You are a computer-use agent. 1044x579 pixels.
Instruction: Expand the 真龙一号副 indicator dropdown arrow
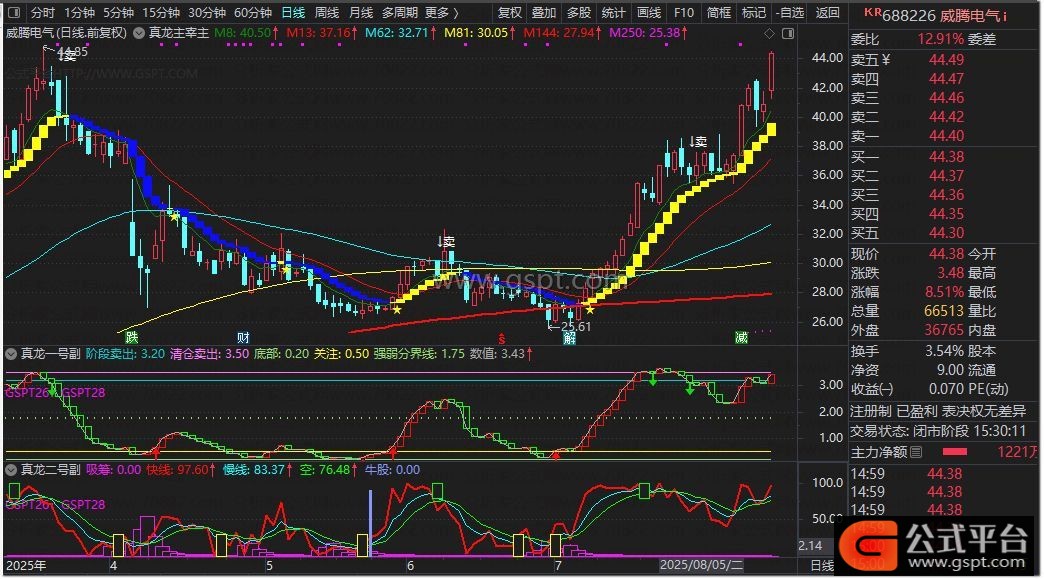(11, 354)
